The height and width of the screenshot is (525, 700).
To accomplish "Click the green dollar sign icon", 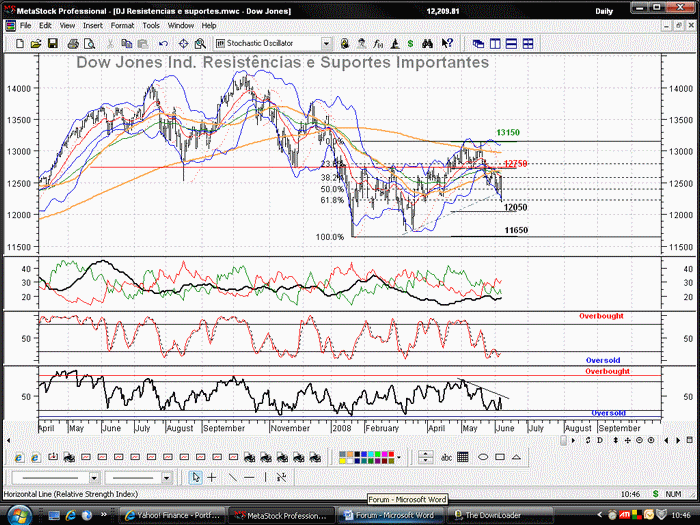I will (410, 43).
